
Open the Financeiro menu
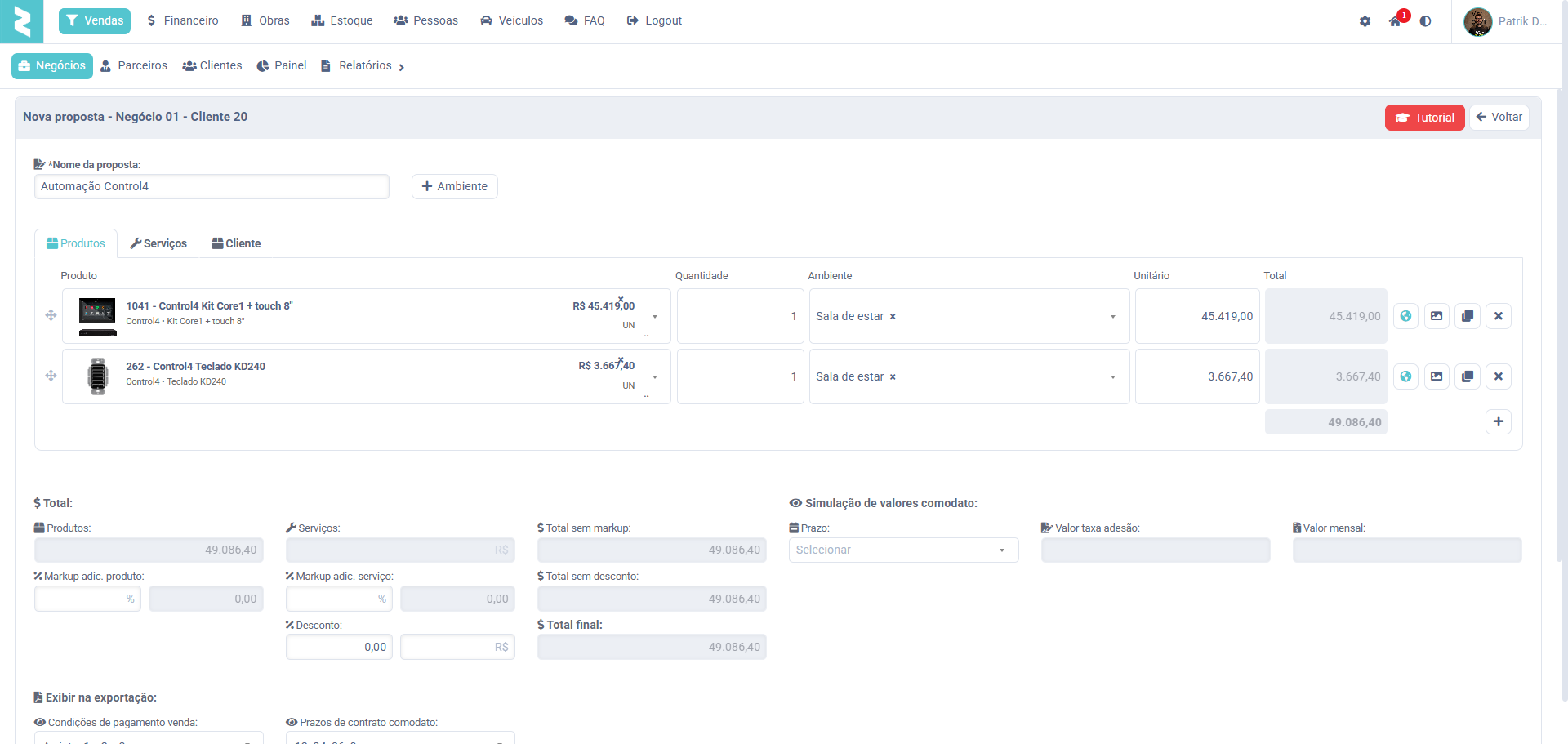point(182,20)
